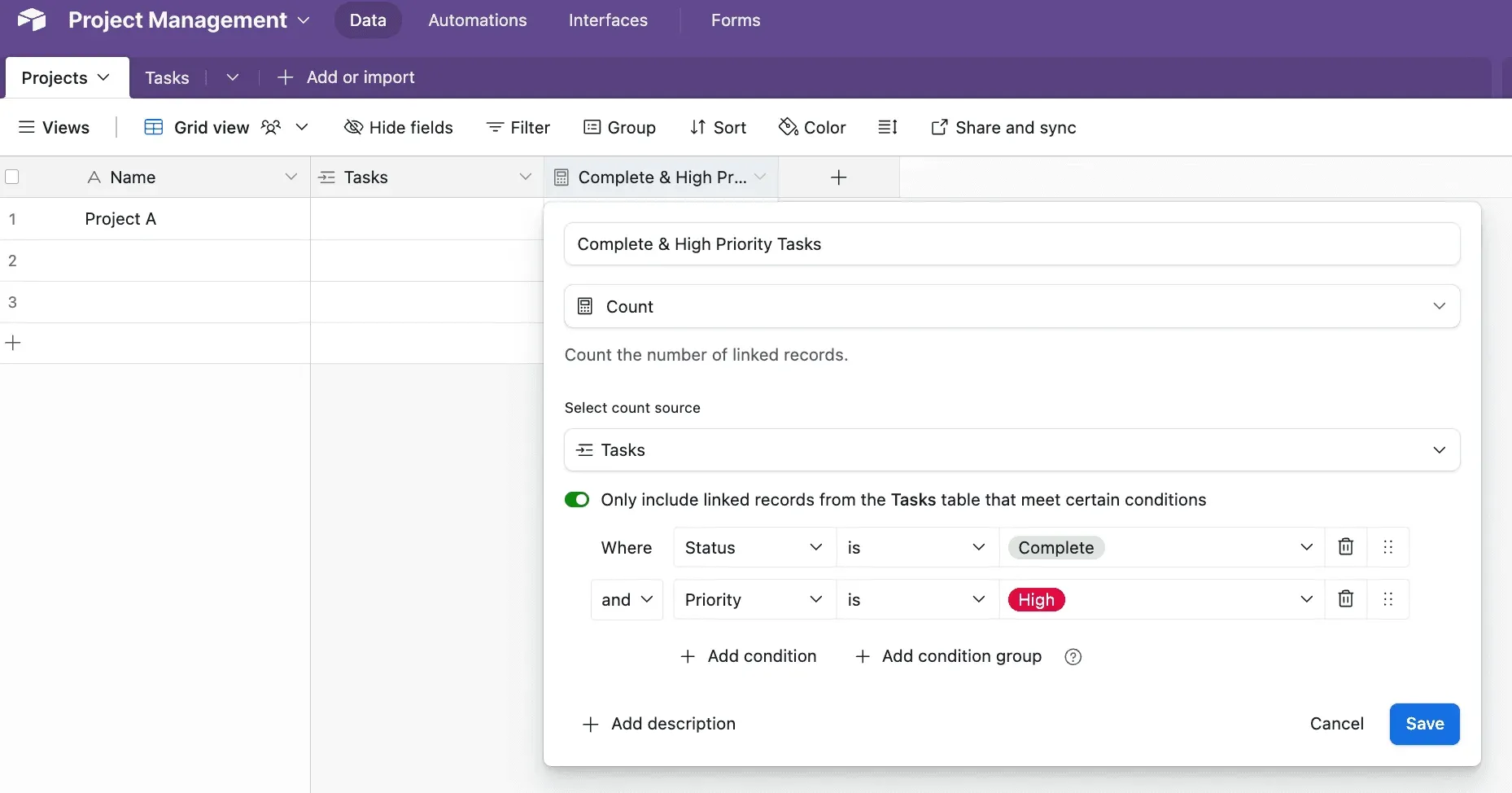
Task: Click the collaborators icon next to Grid view
Action: (271, 127)
